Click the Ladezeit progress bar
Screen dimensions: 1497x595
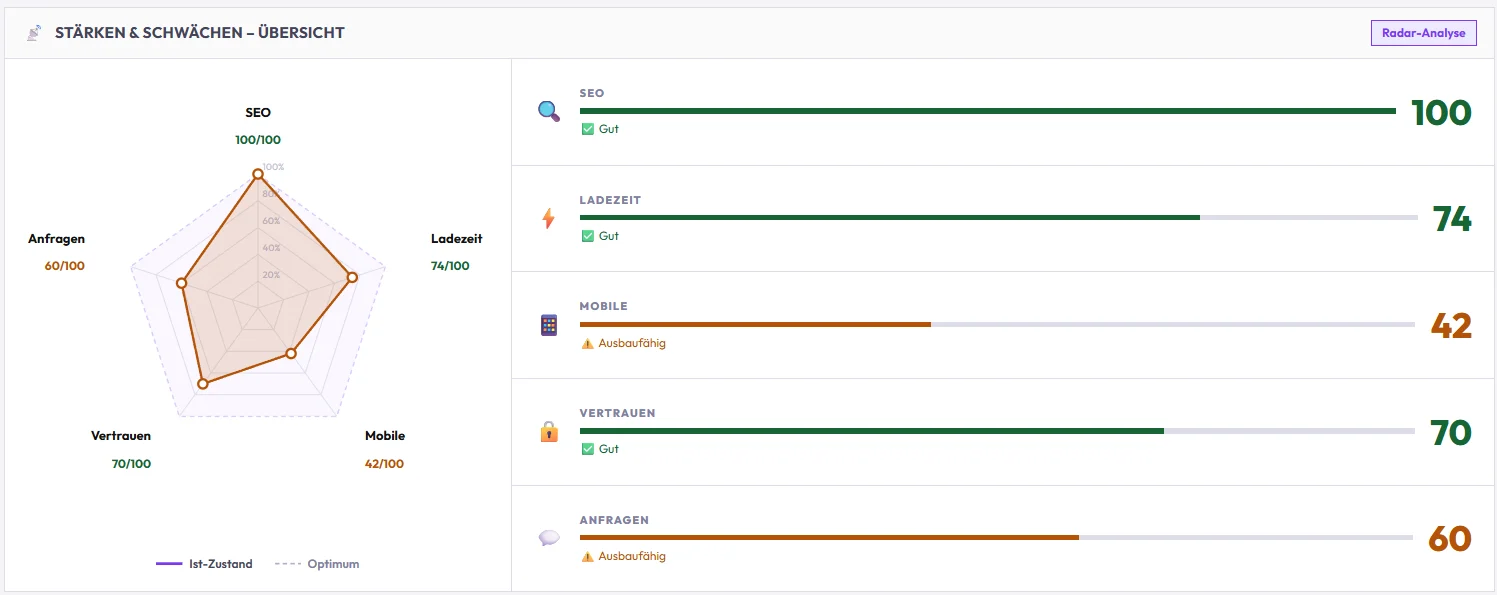(999, 218)
